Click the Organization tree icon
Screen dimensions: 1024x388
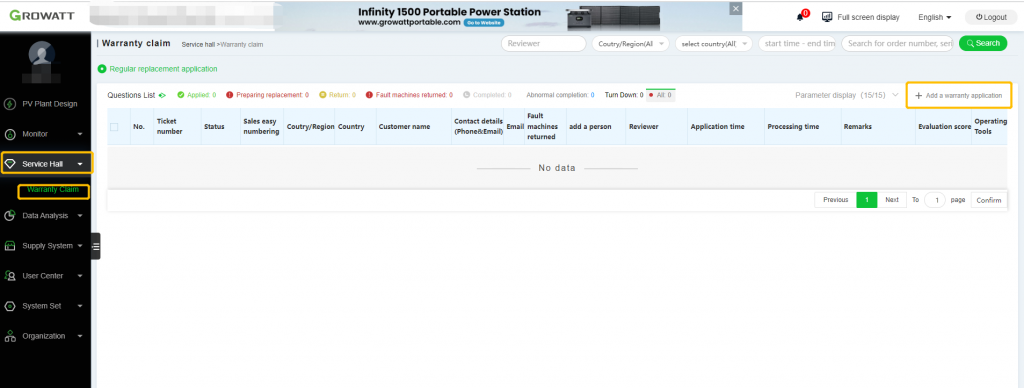[x=10, y=336]
